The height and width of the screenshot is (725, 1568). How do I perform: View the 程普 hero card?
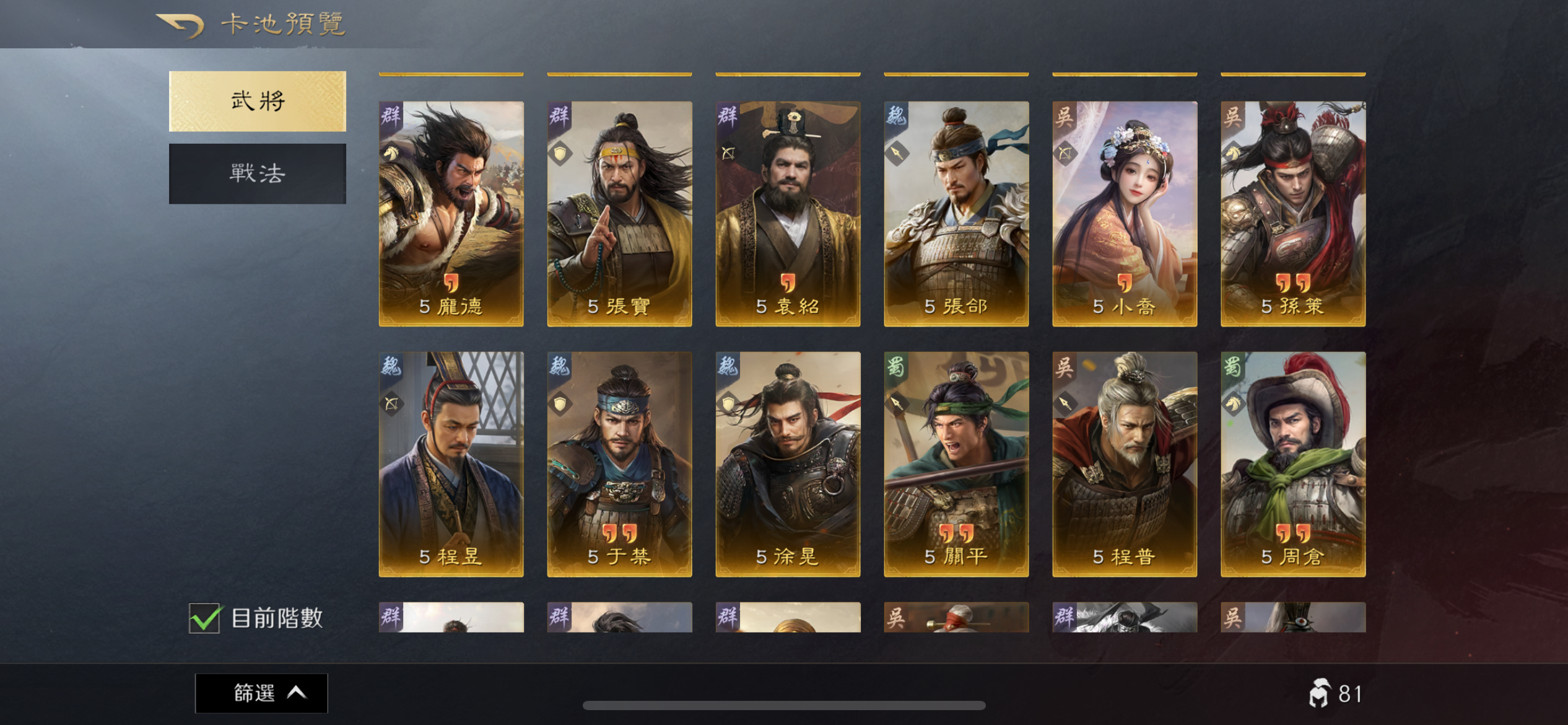pos(1125,464)
